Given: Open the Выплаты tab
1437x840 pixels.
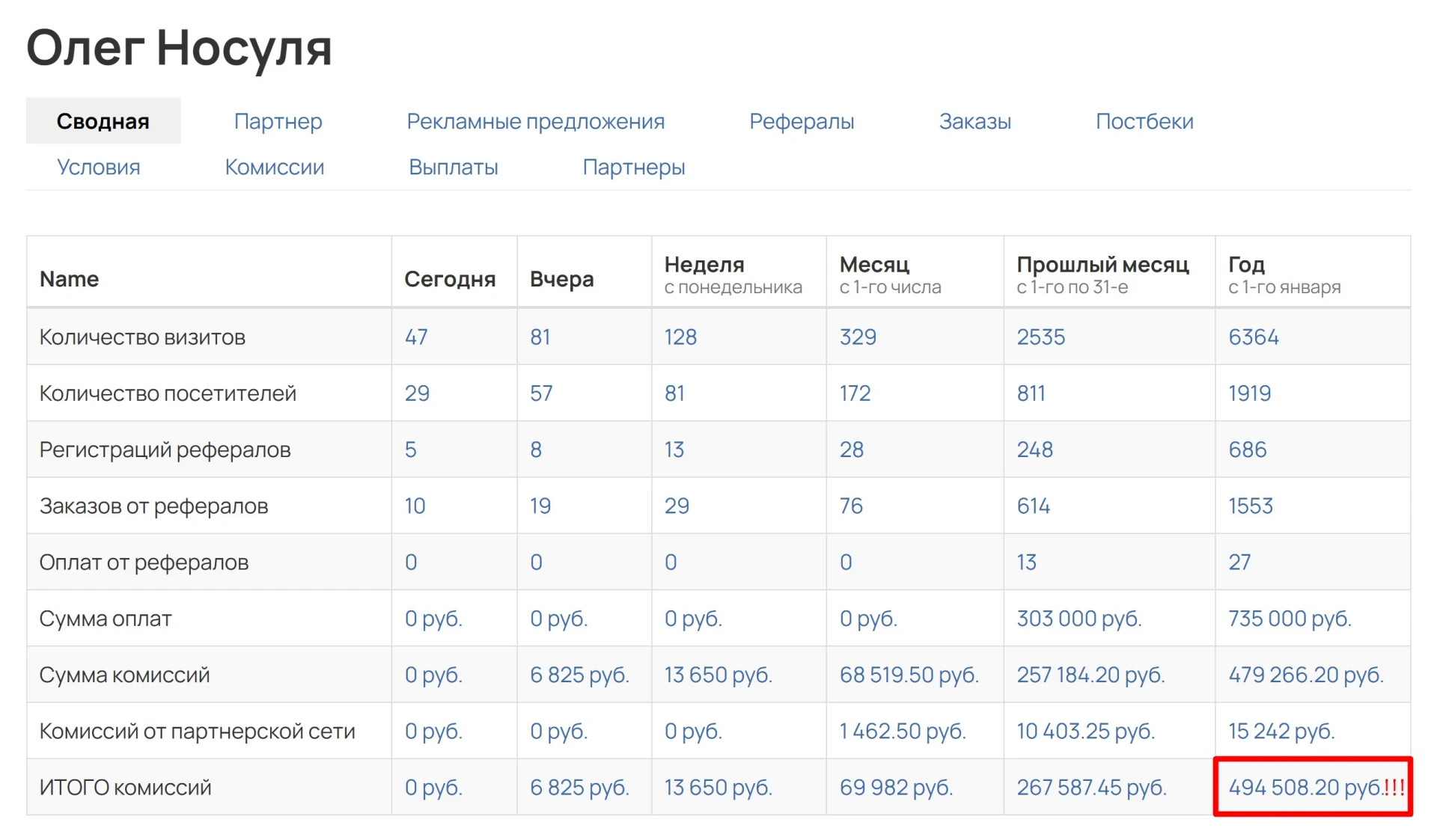Looking at the screenshot, I should click(454, 167).
